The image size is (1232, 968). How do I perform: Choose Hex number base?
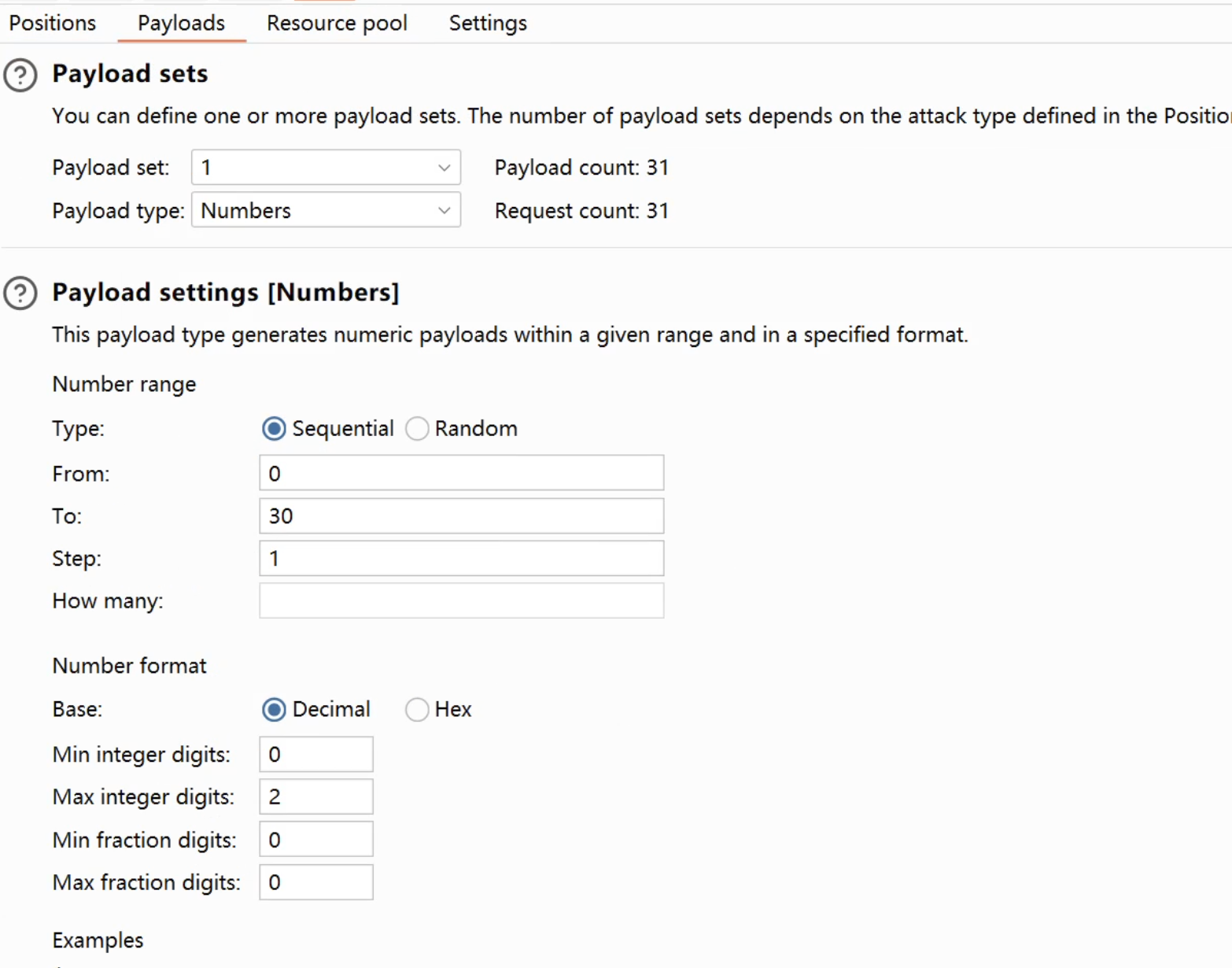pyautogui.click(x=417, y=710)
